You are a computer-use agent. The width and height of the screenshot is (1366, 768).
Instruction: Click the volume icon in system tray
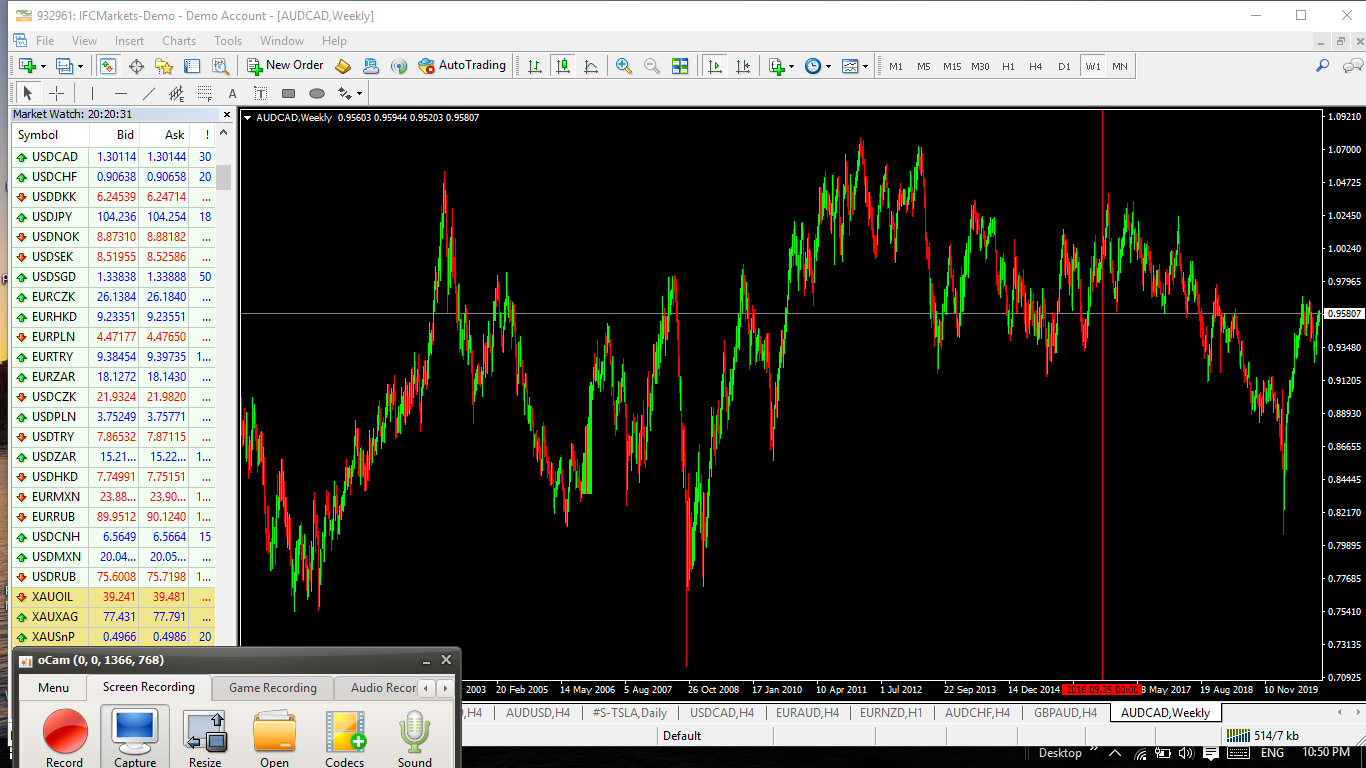coord(1186,753)
